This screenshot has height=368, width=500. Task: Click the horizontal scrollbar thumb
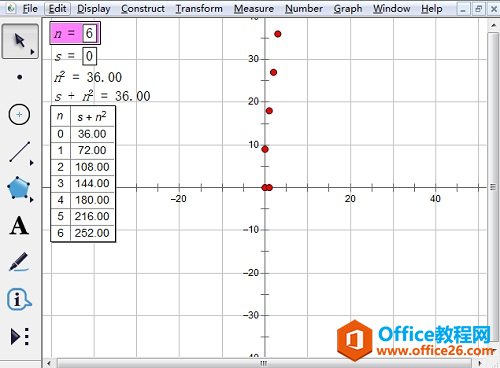264,363
